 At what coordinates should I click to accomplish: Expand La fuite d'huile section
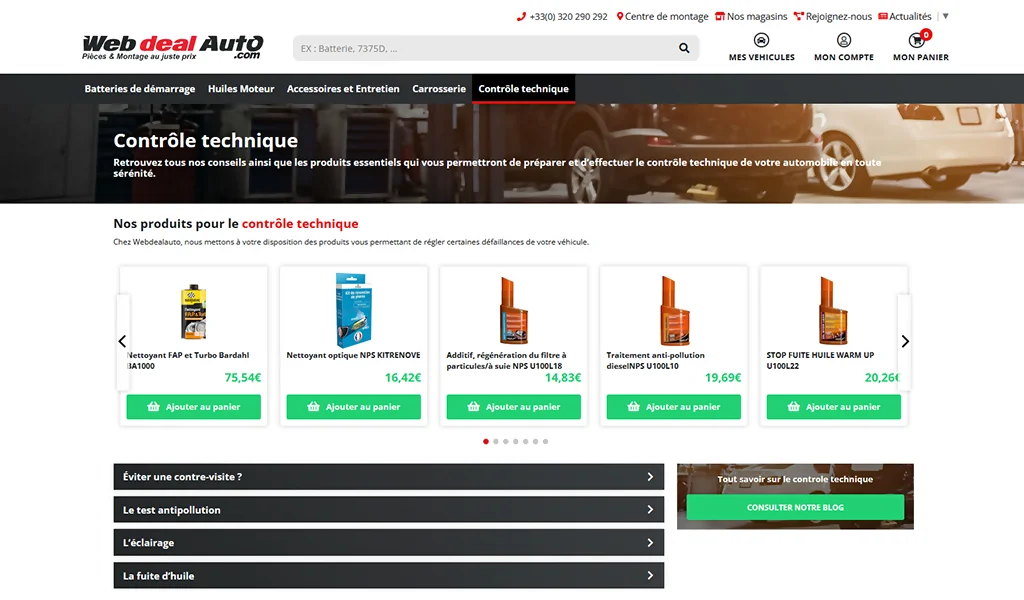(x=388, y=576)
